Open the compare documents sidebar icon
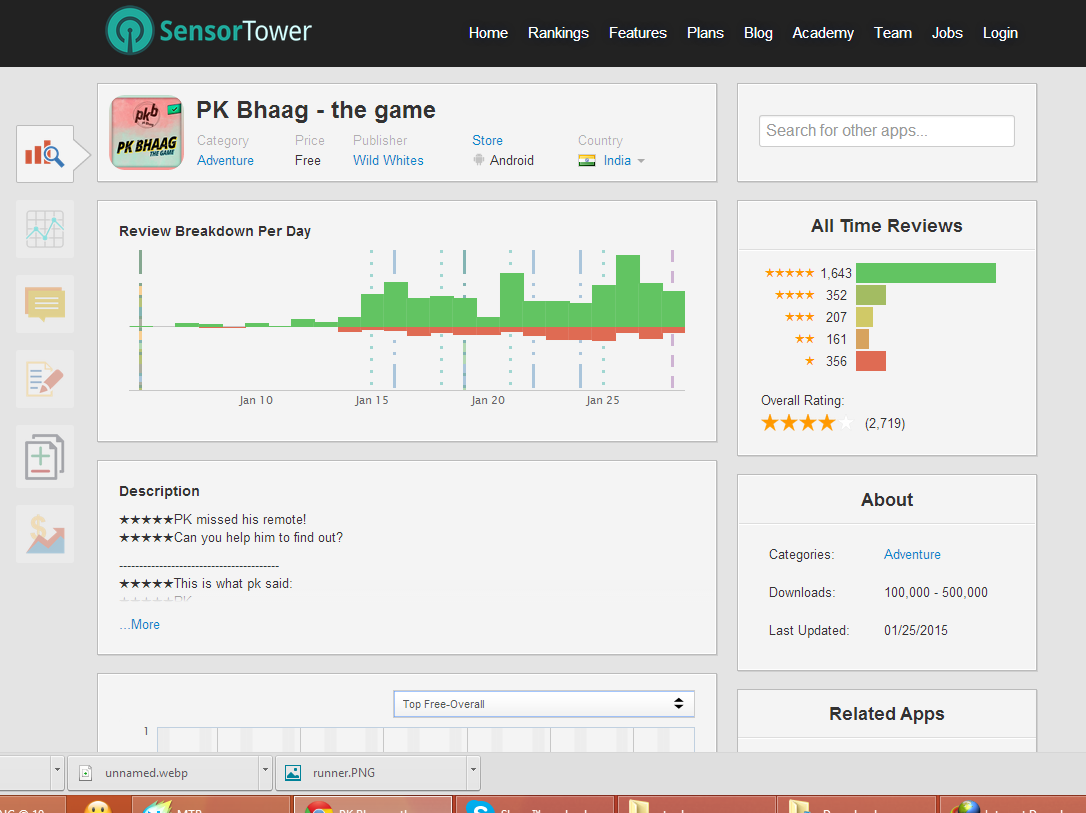 coord(45,456)
